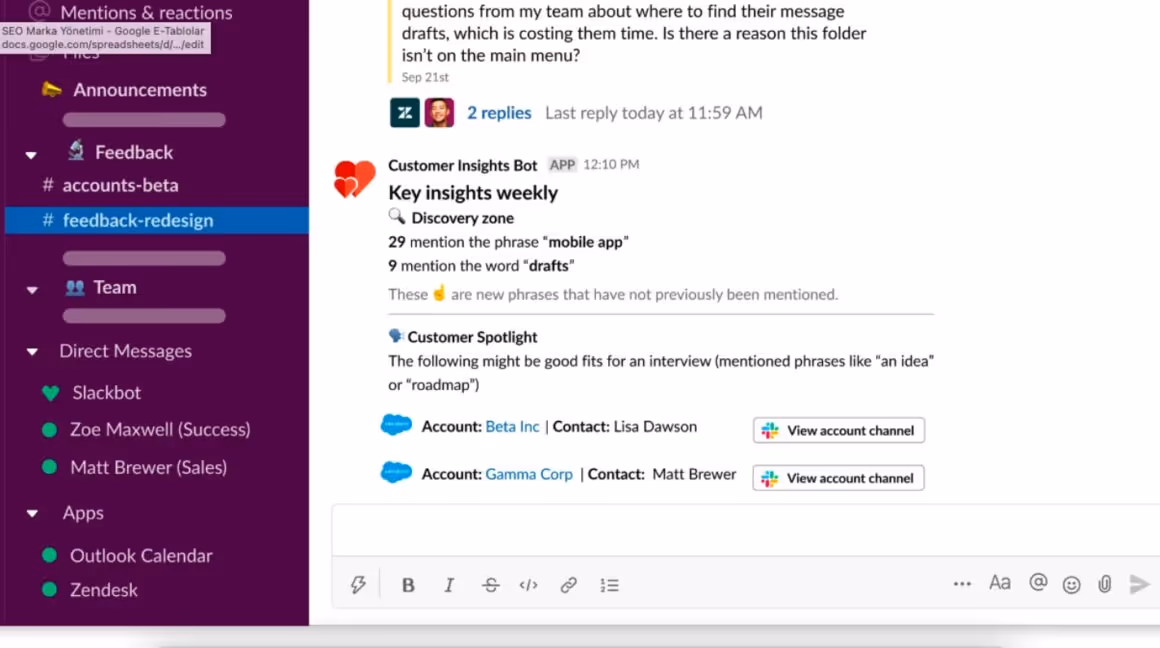Open the Zendesk app
The height and width of the screenshot is (648, 1160).
click(104, 590)
